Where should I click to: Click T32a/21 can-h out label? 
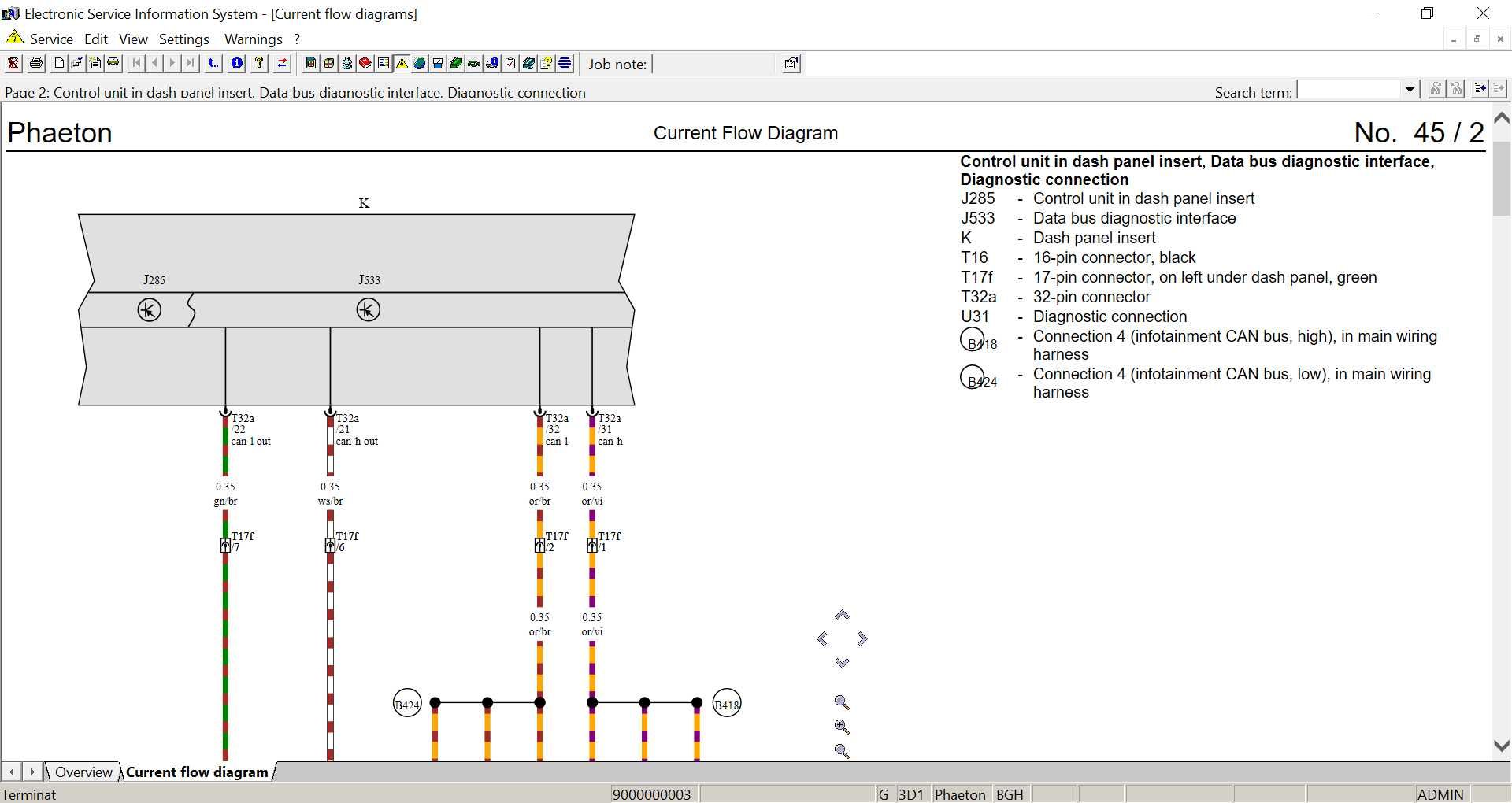pos(357,430)
